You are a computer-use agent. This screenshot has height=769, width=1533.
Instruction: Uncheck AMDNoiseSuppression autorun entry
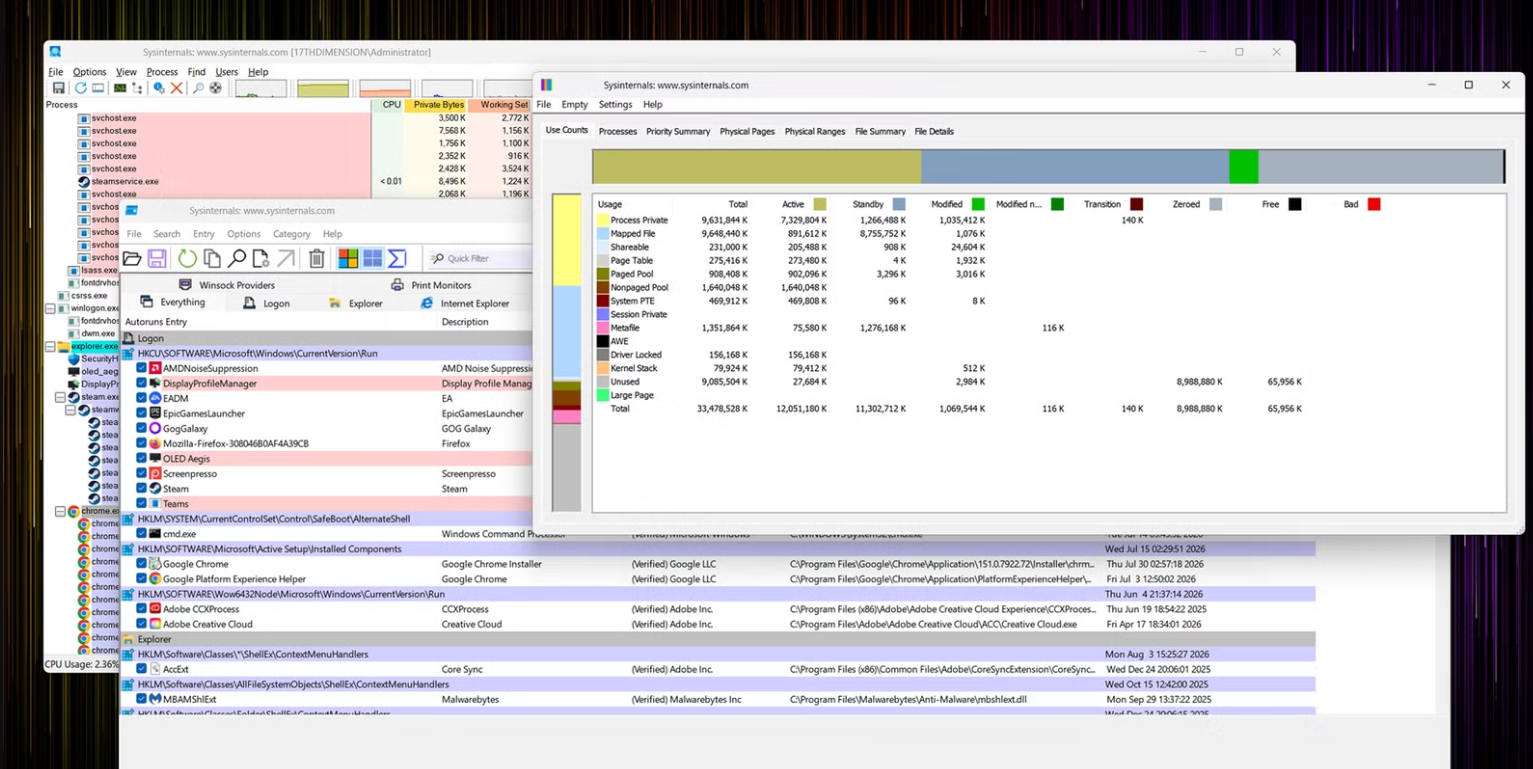(x=141, y=368)
